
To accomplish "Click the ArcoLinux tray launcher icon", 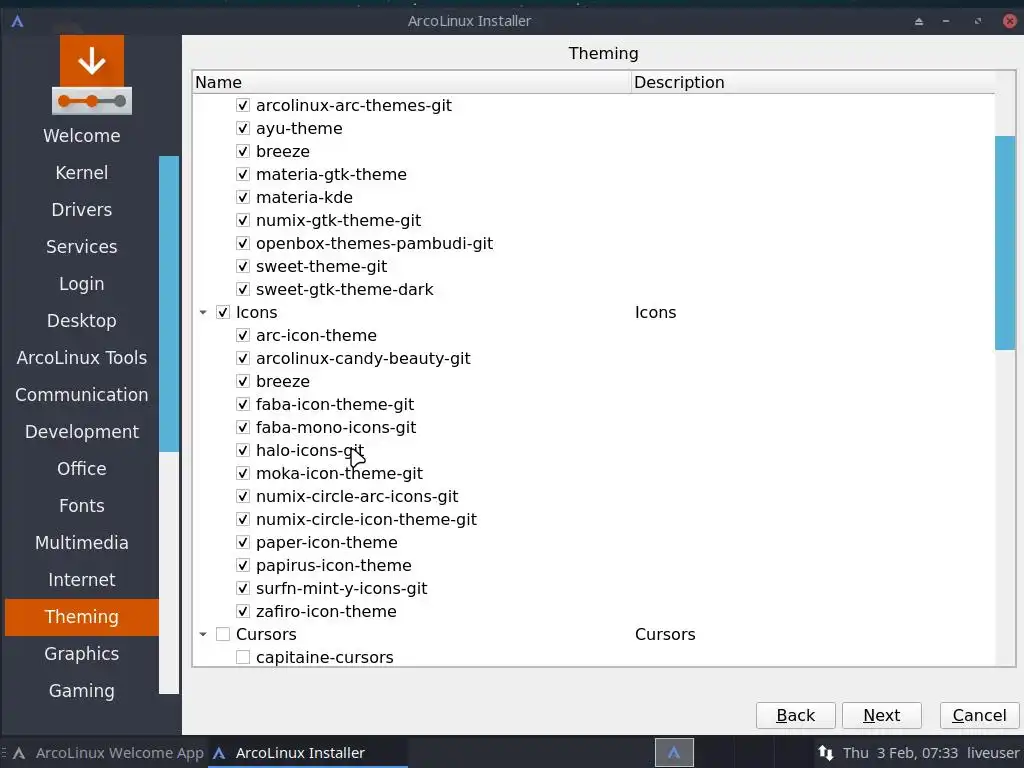I will [x=674, y=752].
